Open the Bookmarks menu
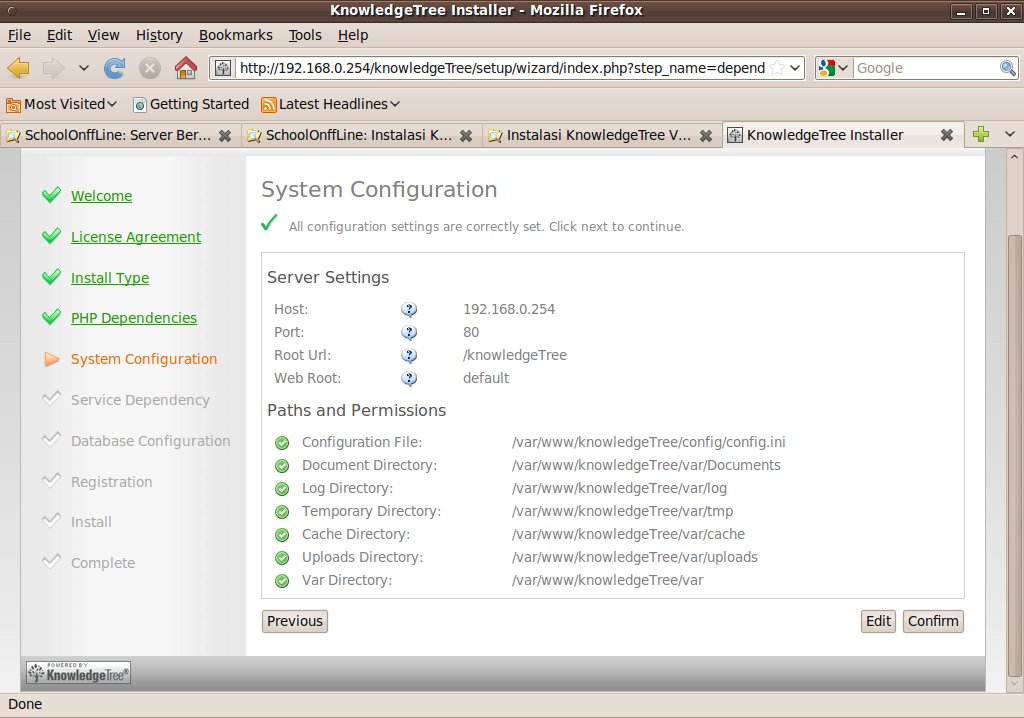 tap(235, 35)
